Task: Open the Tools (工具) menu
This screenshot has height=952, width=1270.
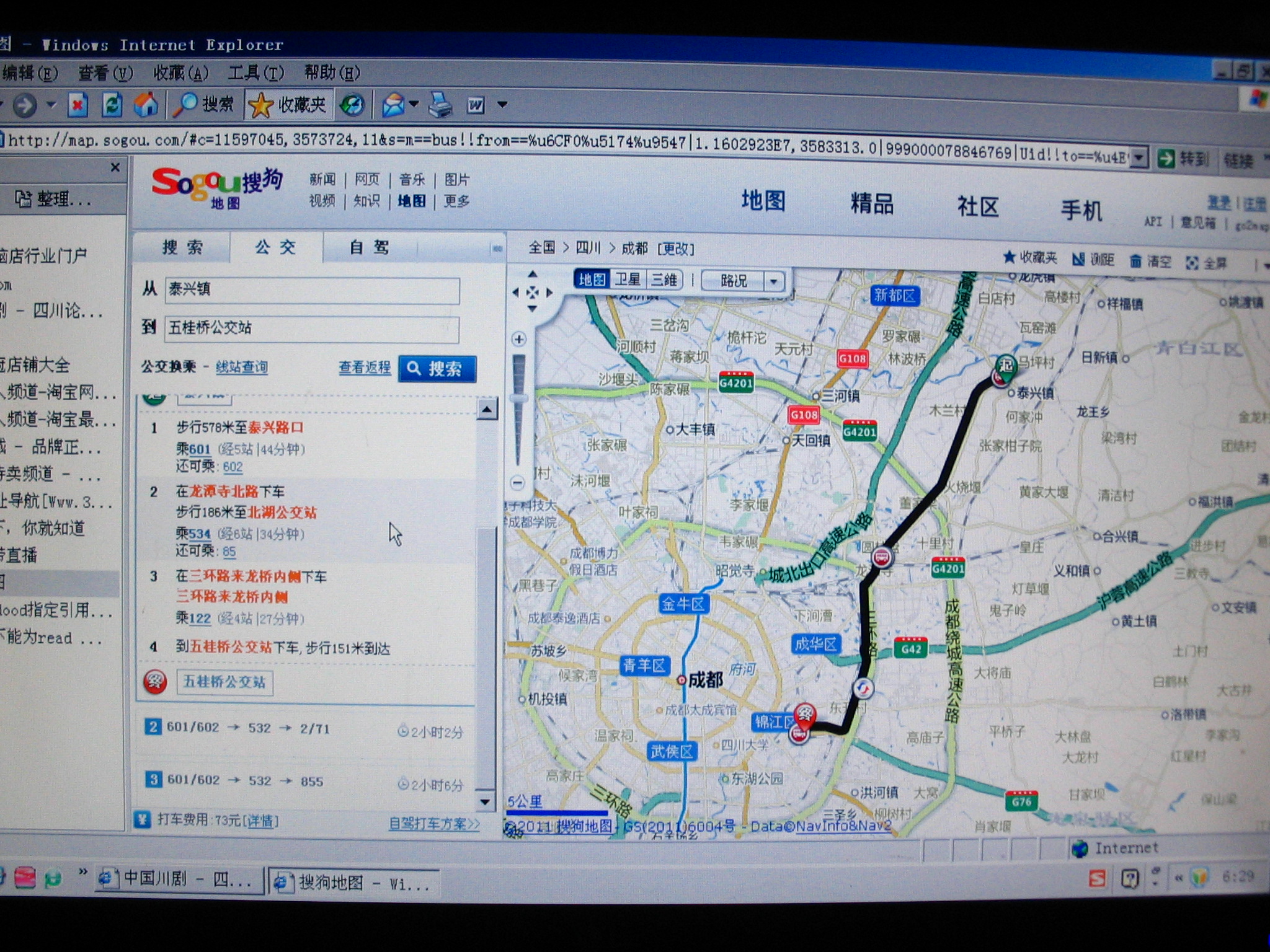Action: coord(255,73)
